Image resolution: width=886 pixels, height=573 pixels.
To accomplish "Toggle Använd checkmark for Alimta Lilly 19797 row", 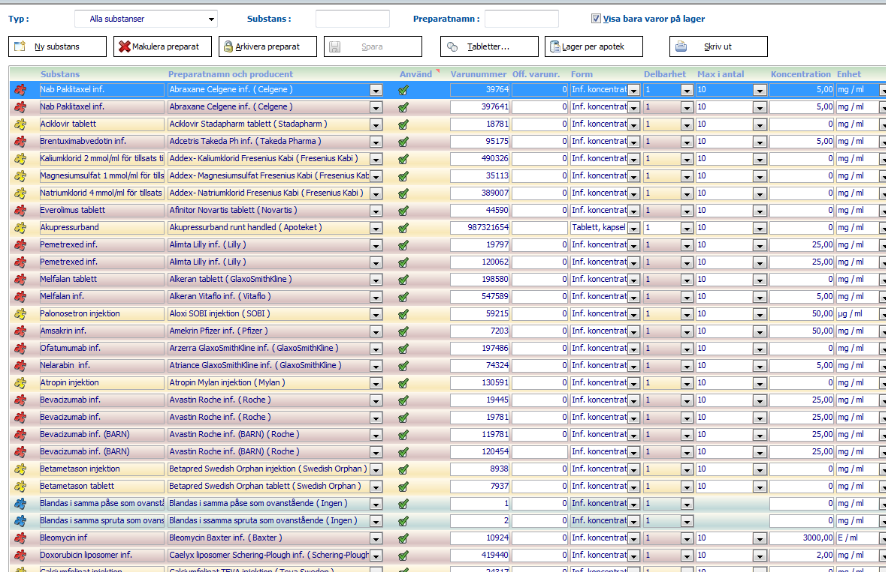I will click(404, 244).
